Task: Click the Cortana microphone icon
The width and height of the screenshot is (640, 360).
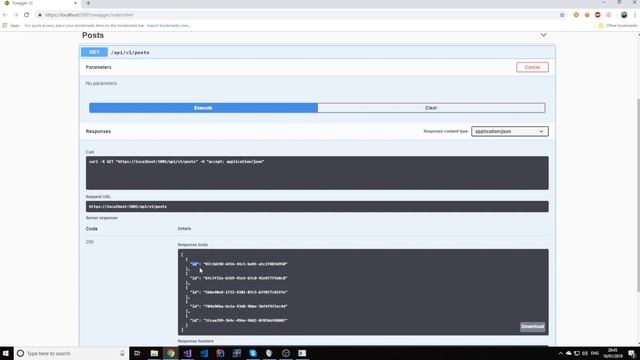Action: [x=122, y=353]
